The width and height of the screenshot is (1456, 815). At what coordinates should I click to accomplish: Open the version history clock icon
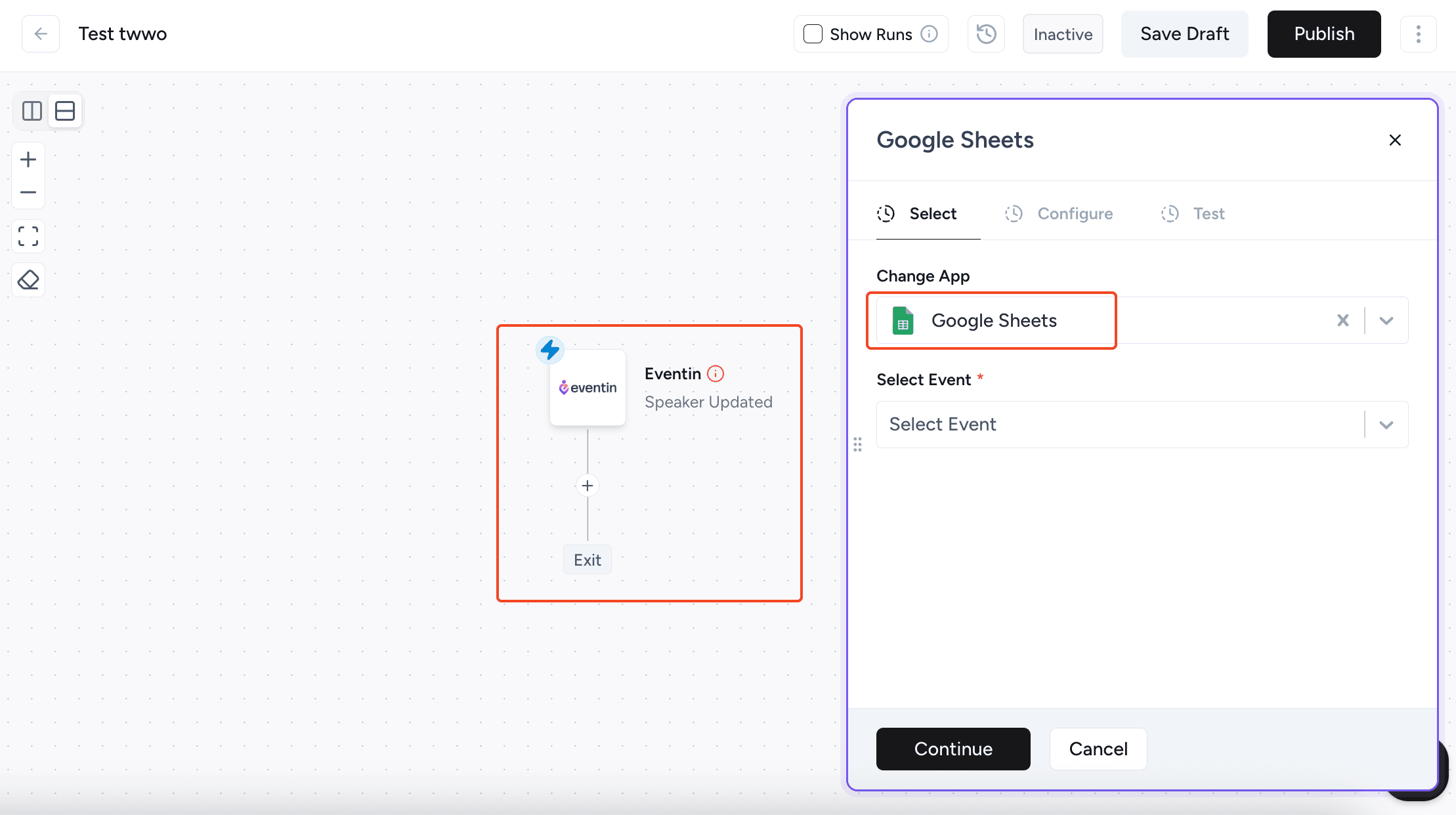pos(986,34)
